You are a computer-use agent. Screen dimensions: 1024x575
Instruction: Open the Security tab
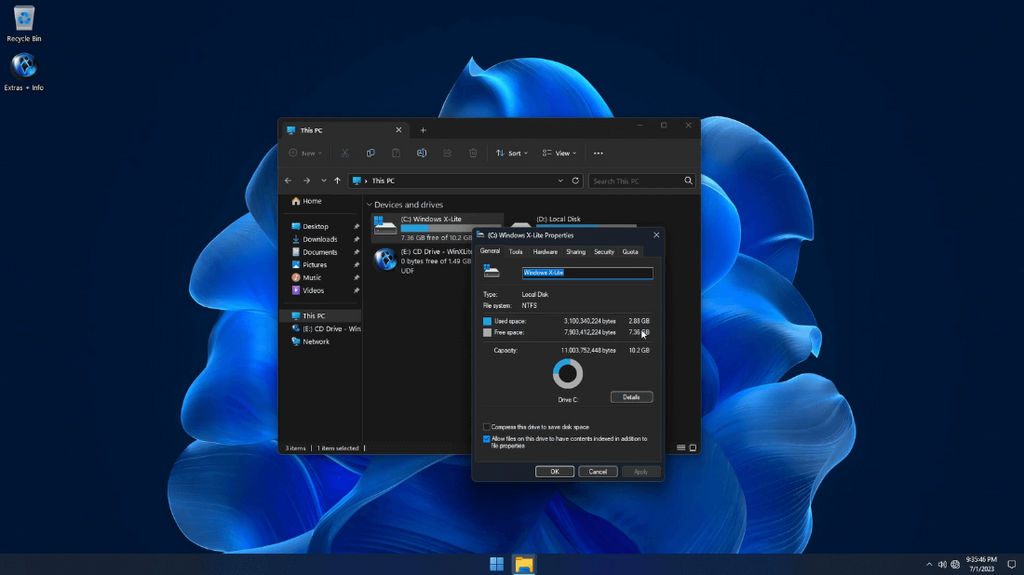[x=604, y=252]
